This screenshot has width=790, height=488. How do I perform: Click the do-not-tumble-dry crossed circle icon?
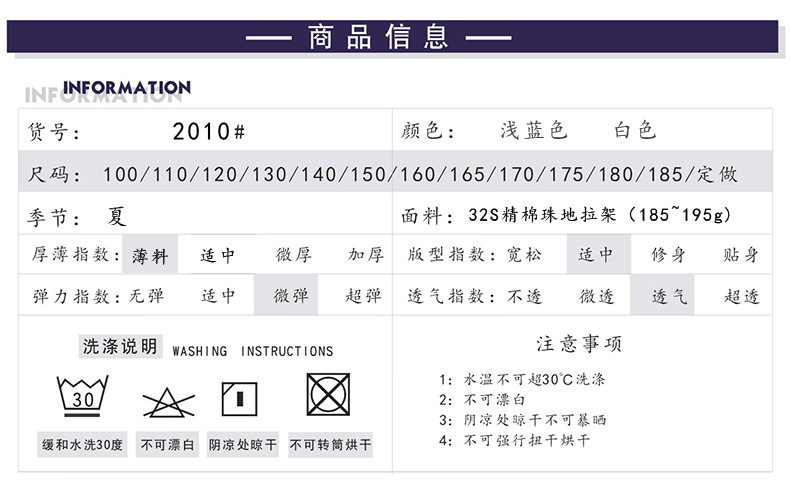tap(328, 394)
